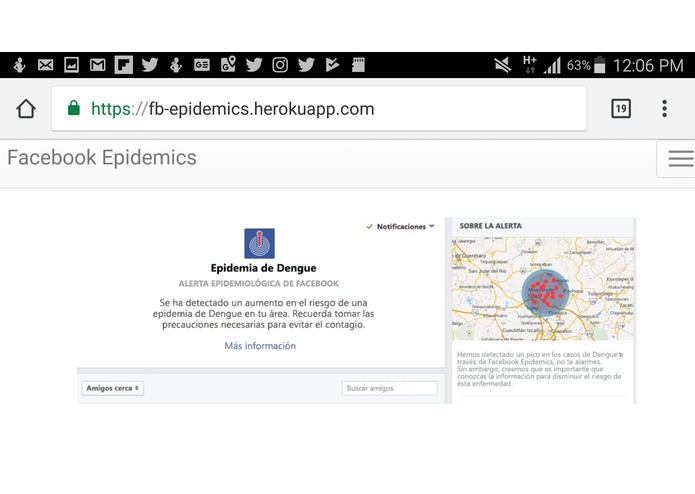Click the Epidemia de Dengue heading
Image resolution: width=695 pixels, height=494 pixels.
[263, 268]
